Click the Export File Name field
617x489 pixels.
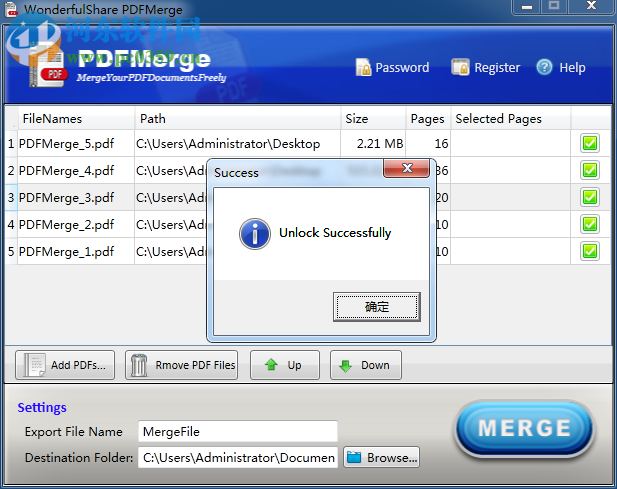click(x=238, y=431)
